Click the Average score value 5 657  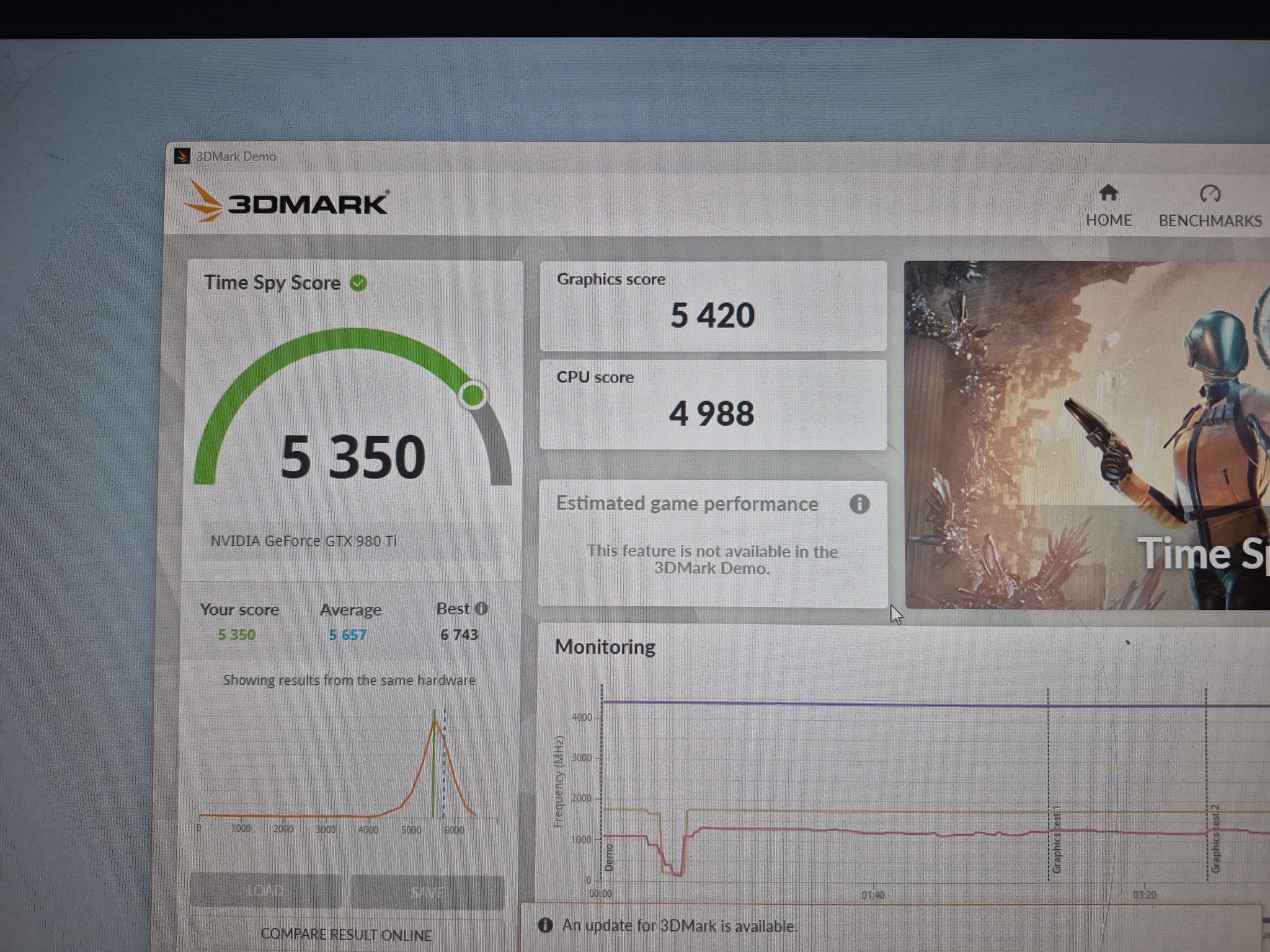347,635
